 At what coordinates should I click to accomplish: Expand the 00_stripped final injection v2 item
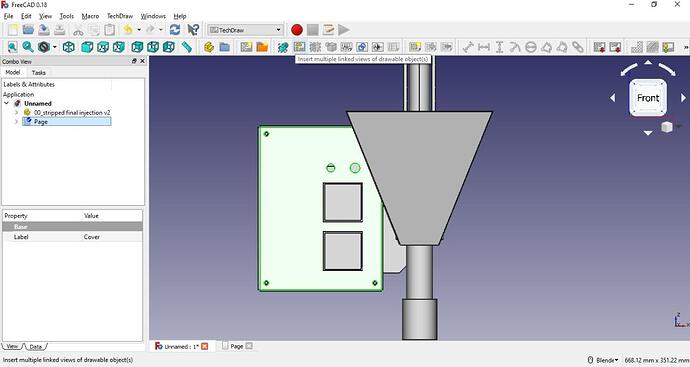coord(16,113)
